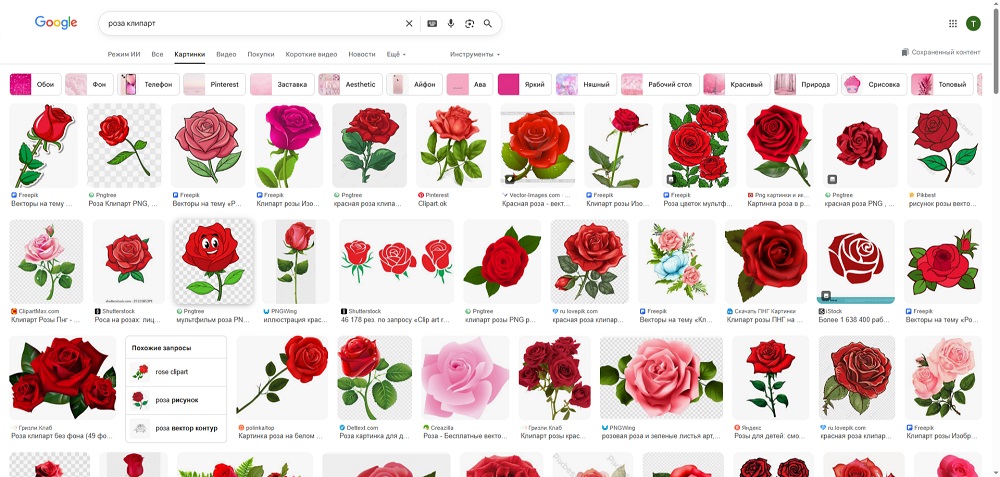The height and width of the screenshot is (477, 1000).
Task: Expand the Ещё more-tabs menu
Action: click(396, 54)
